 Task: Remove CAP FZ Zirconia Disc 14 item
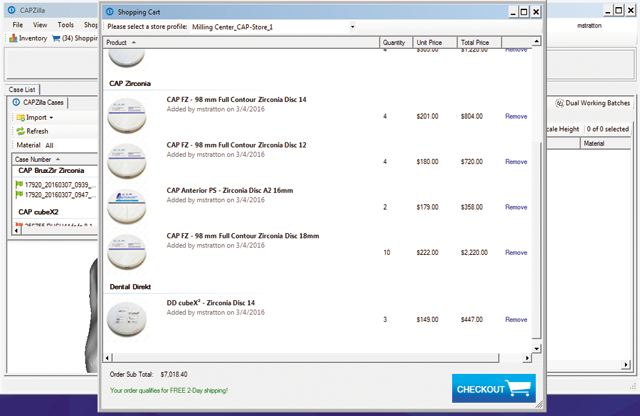[x=516, y=116]
